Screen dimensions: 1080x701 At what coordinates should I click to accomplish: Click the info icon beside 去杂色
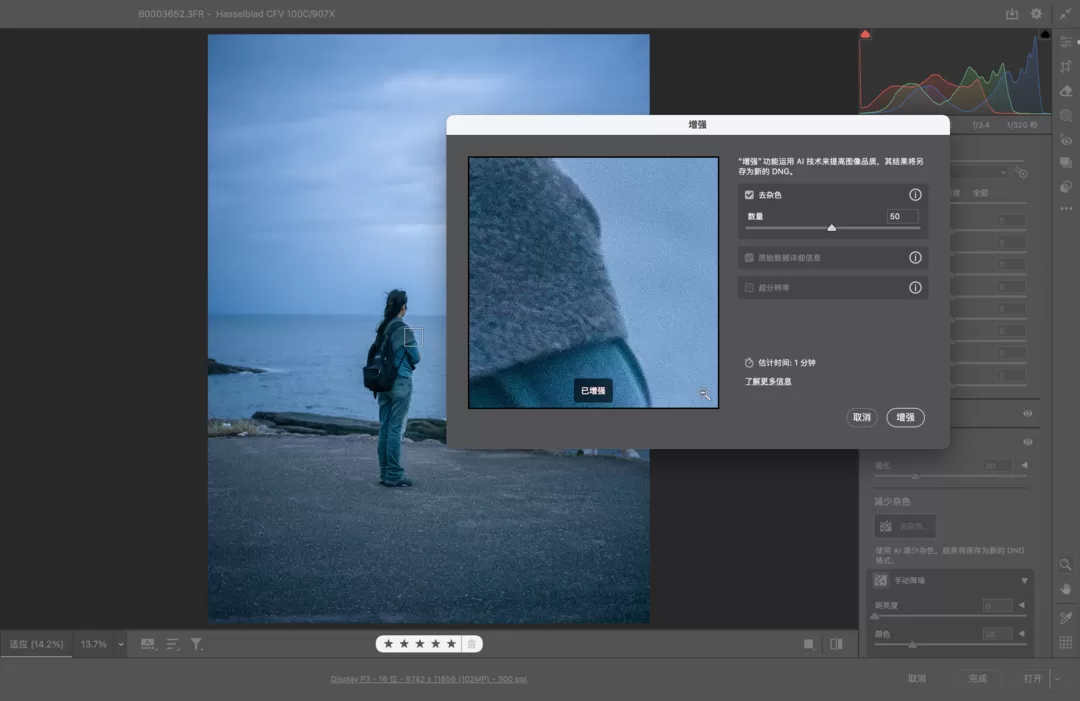914,195
